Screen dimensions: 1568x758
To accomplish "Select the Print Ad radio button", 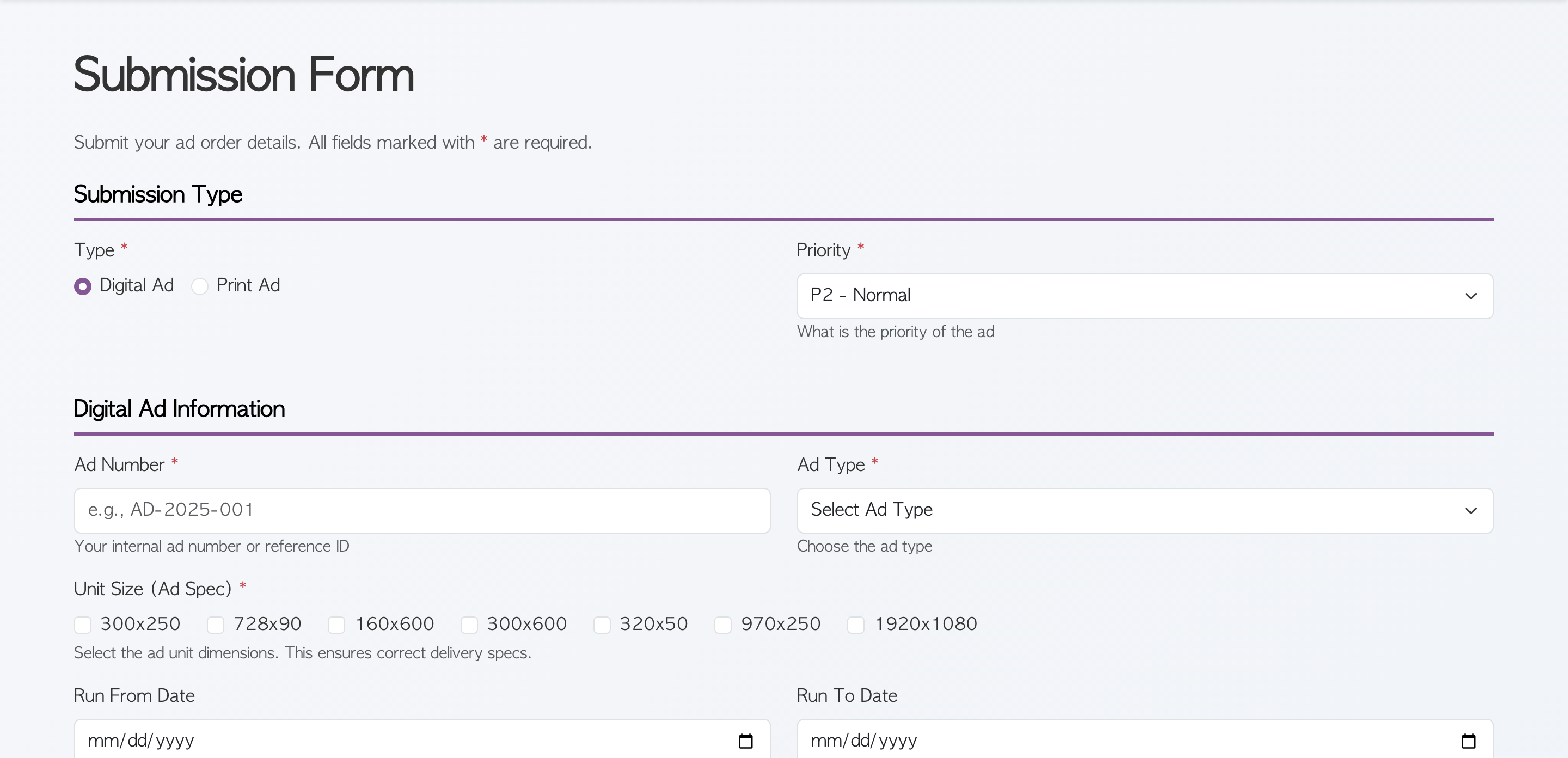I will [x=199, y=285].
